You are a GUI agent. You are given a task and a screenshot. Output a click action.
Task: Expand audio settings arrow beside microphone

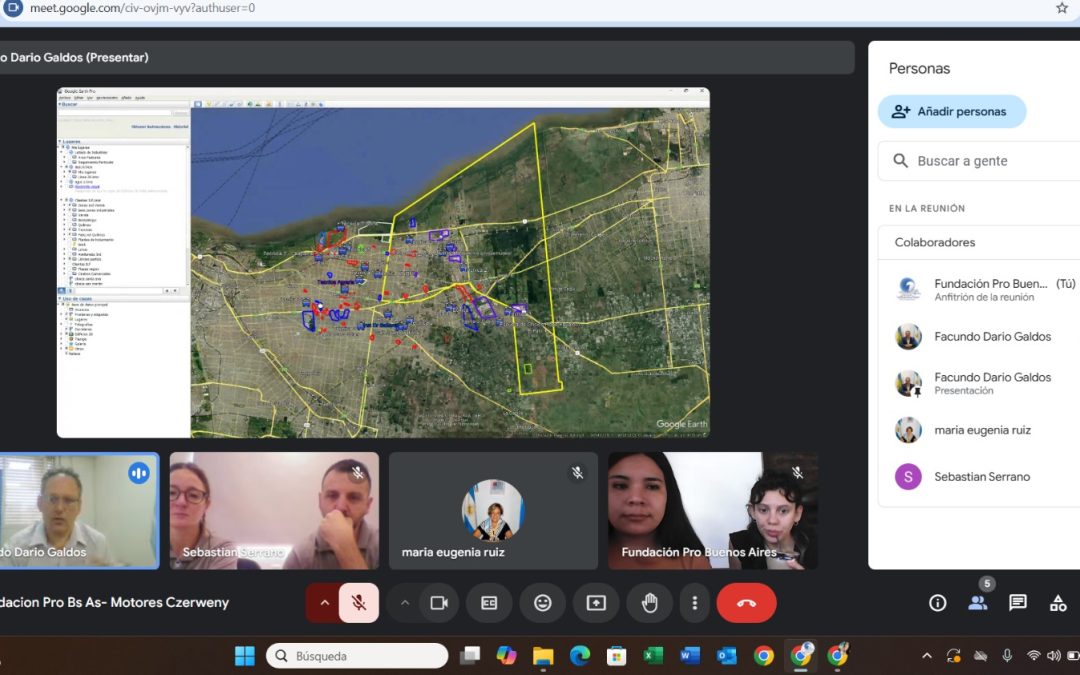tap(323, 603)
